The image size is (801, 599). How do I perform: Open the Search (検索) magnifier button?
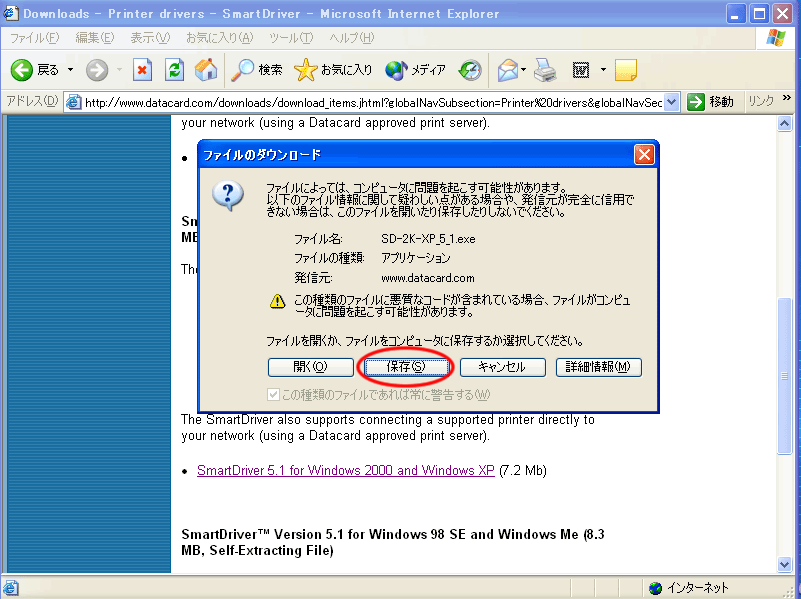tap(256, 70)
